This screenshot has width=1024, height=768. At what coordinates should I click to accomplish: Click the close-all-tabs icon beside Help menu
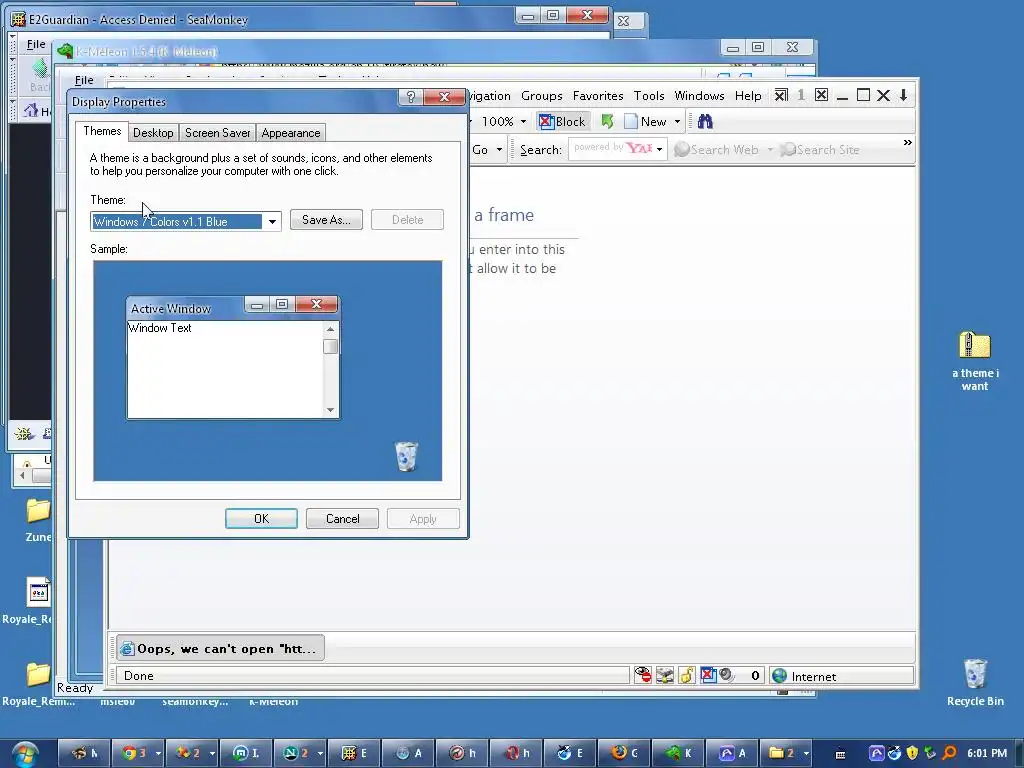pyautogui.click(x=780, y=95)
